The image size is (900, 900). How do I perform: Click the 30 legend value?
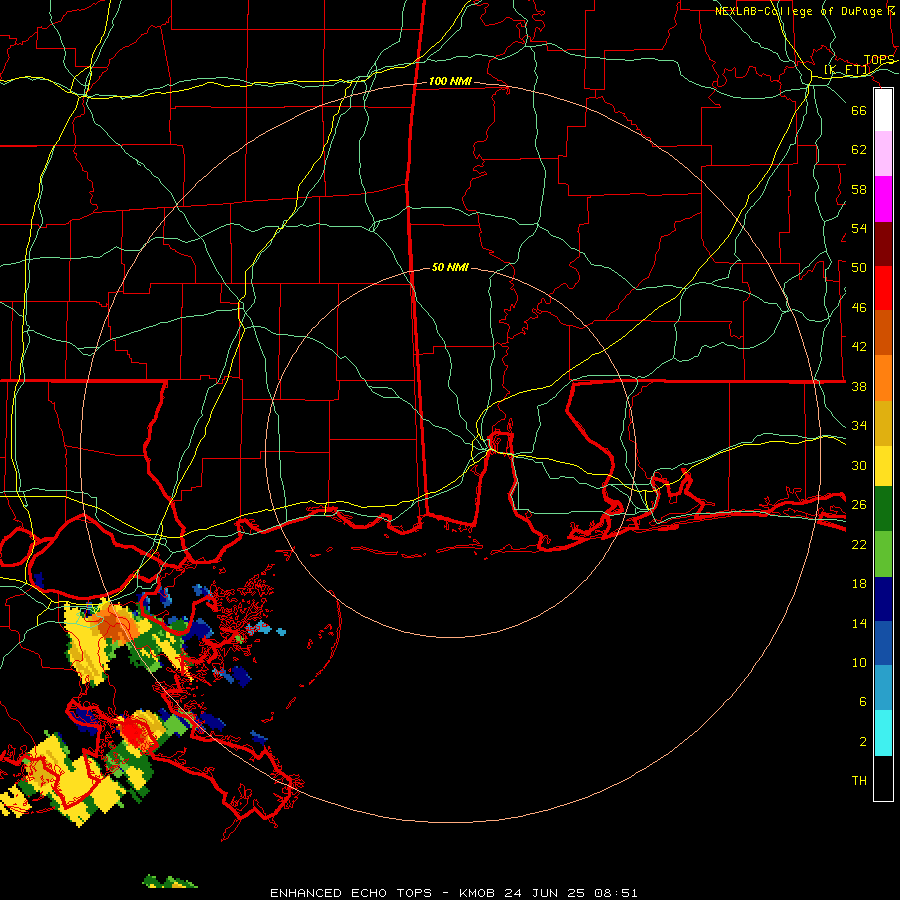point(859,465)
